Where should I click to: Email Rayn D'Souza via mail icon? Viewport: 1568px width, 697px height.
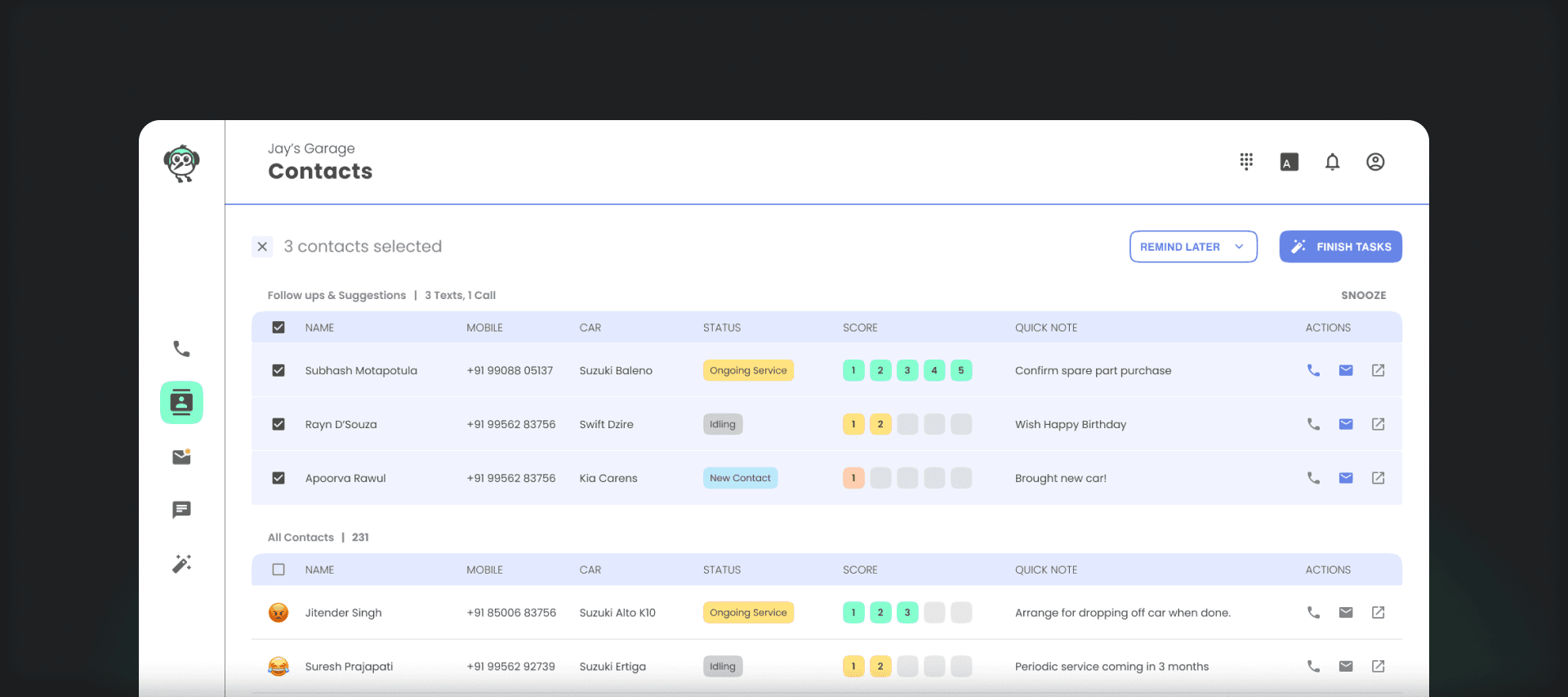coord(1346,424)
